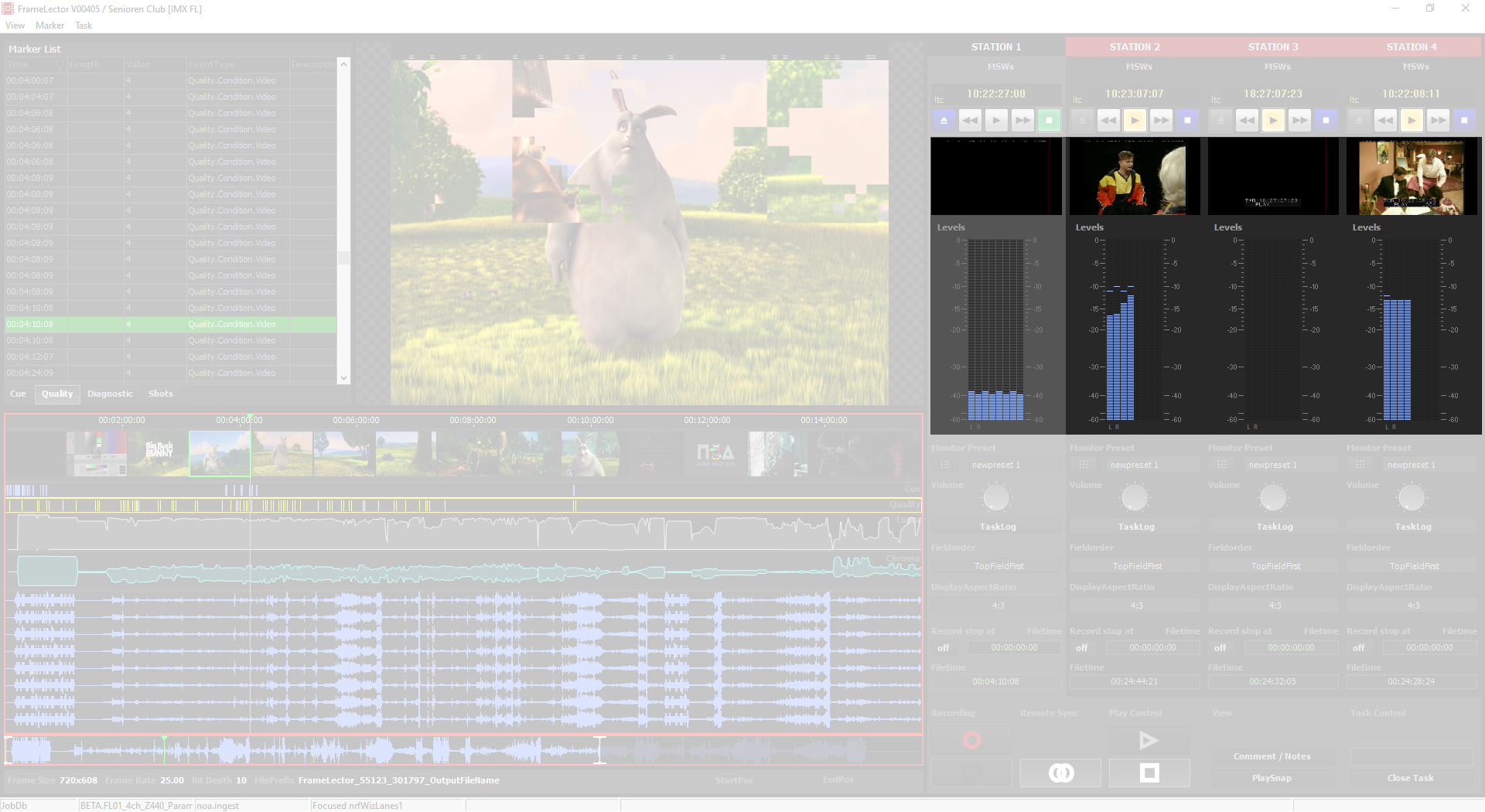Open Station 4 TaskLog
The image size is (1485, 812).
[x=1413, y=527]
